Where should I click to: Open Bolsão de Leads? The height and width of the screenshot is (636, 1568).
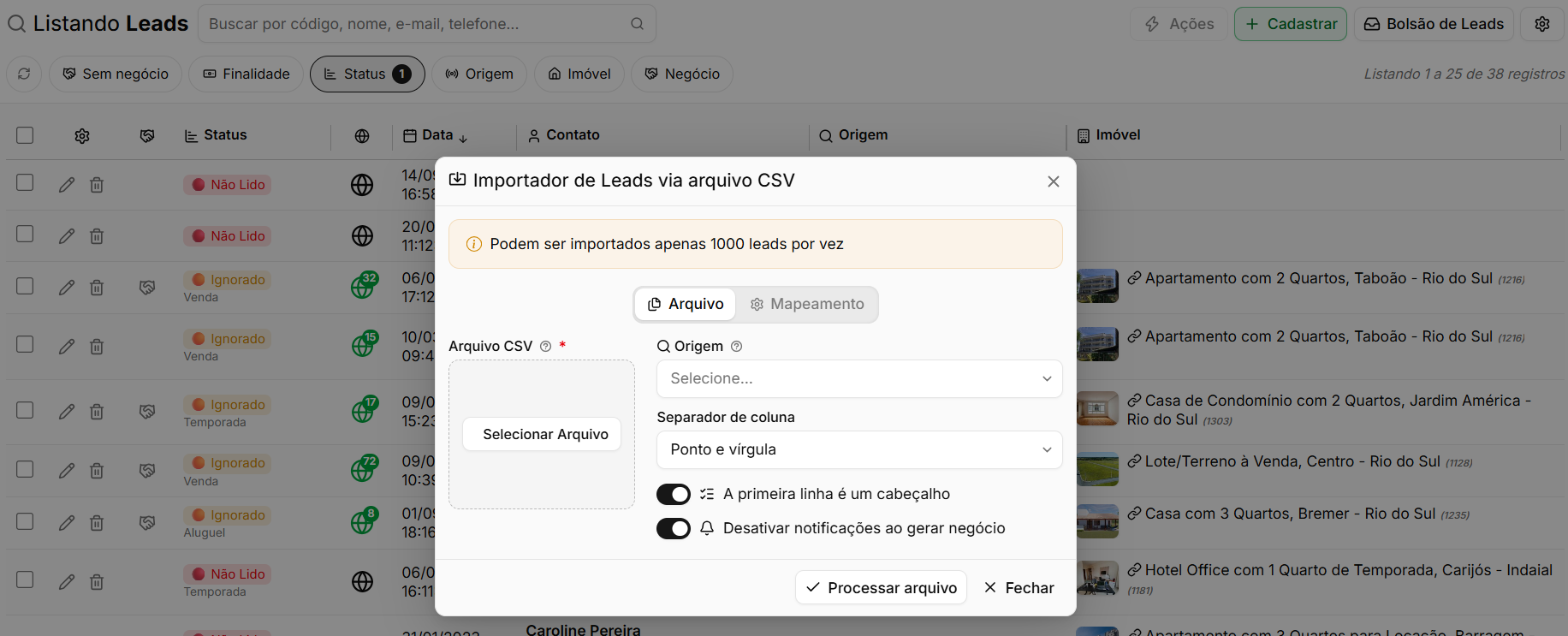(1434, 24)
